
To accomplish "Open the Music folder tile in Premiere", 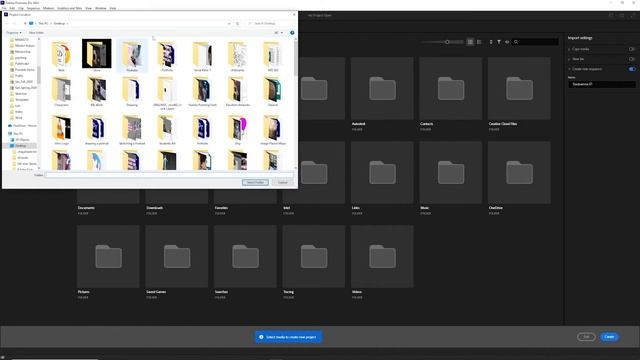I will (x=451, y=173).
